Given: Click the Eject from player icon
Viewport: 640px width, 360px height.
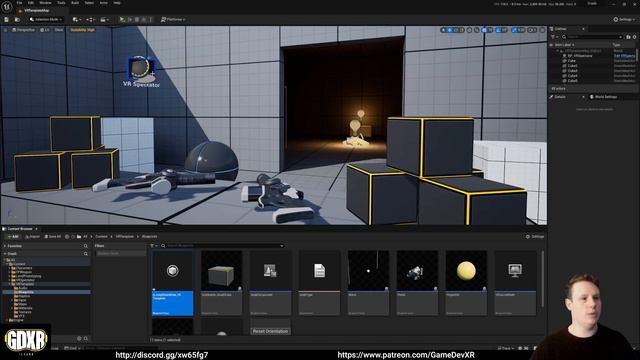Looking at the screenshot, I should pos(144,20).
